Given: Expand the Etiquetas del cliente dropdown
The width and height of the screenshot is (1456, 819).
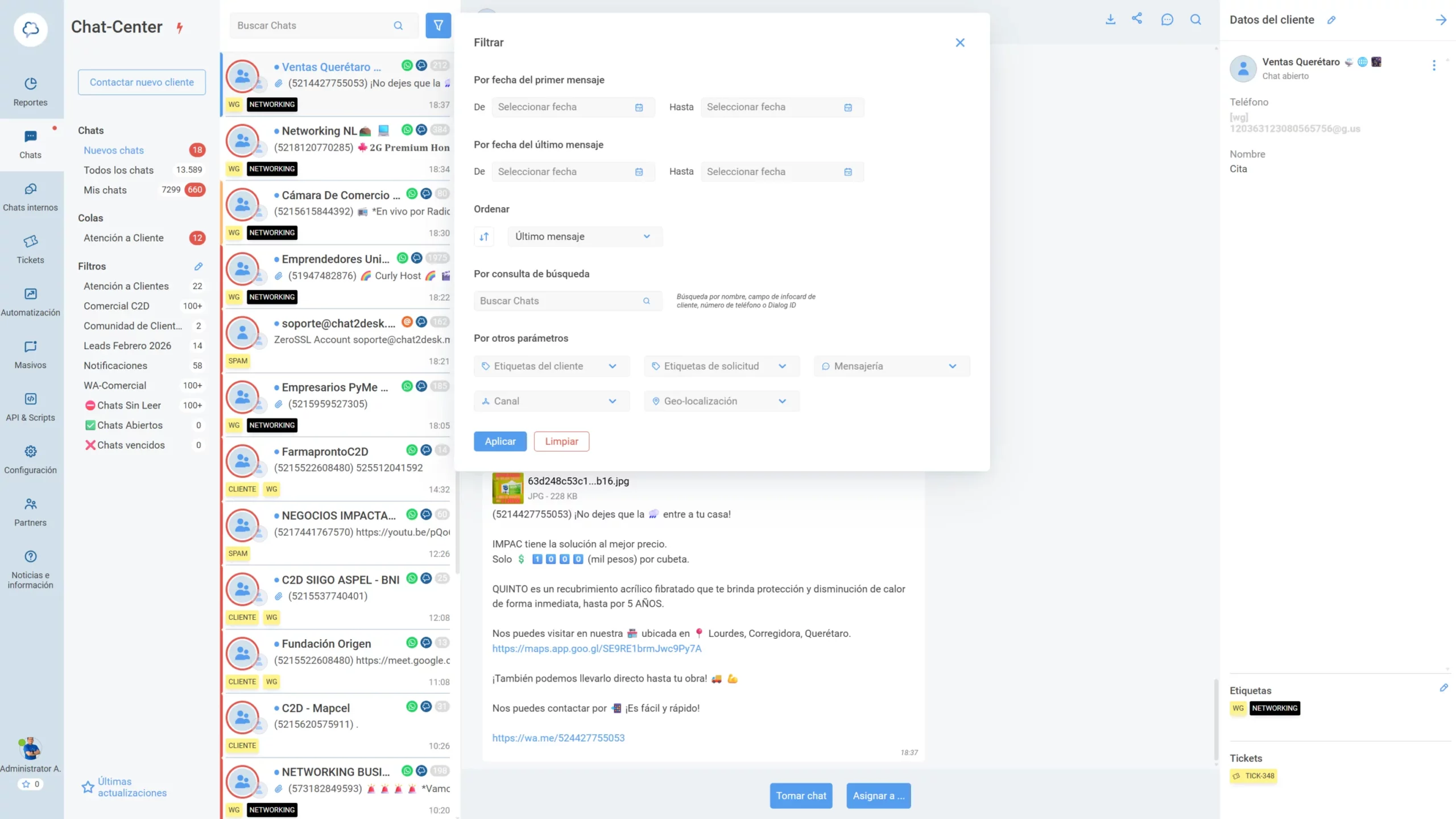Looking at the screenshot, I should 551,366.
